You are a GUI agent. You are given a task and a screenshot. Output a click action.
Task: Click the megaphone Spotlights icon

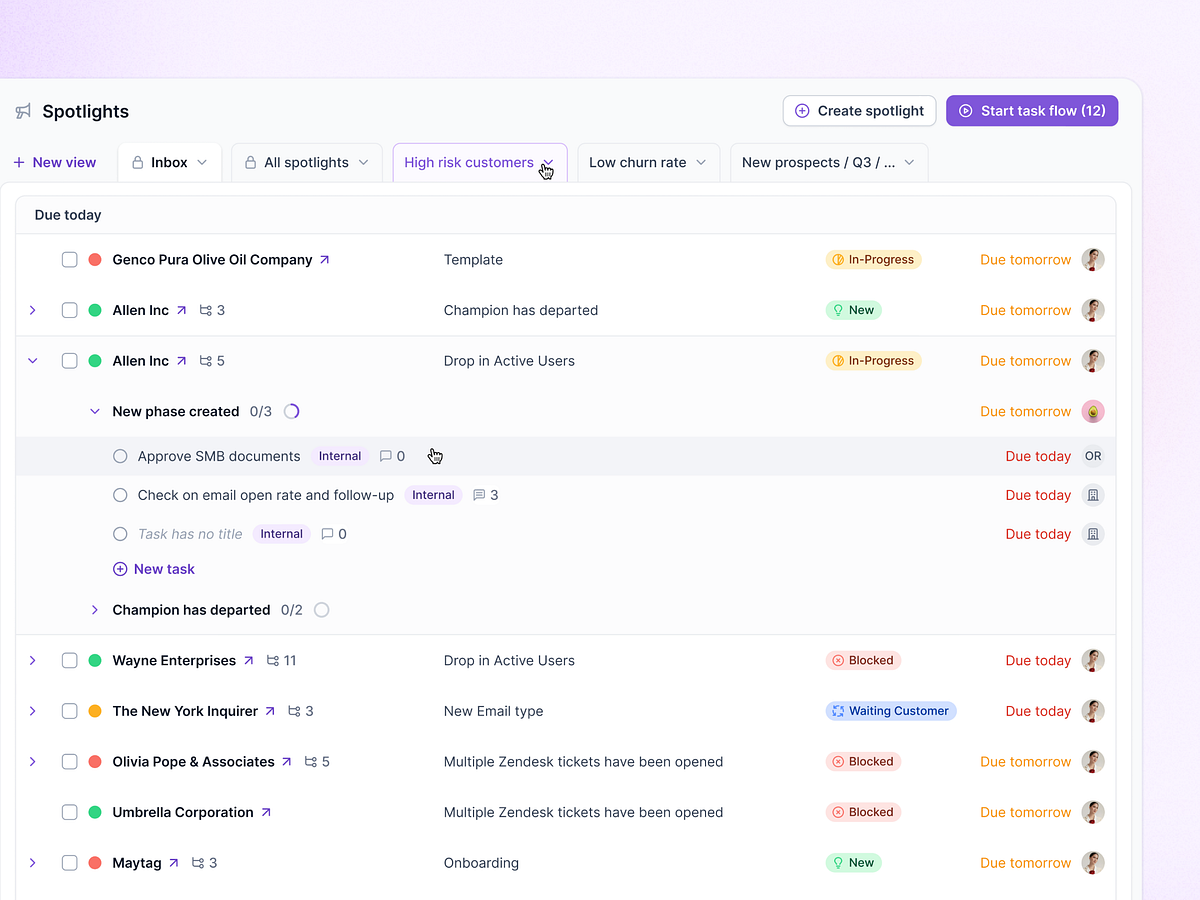point(22,111)
